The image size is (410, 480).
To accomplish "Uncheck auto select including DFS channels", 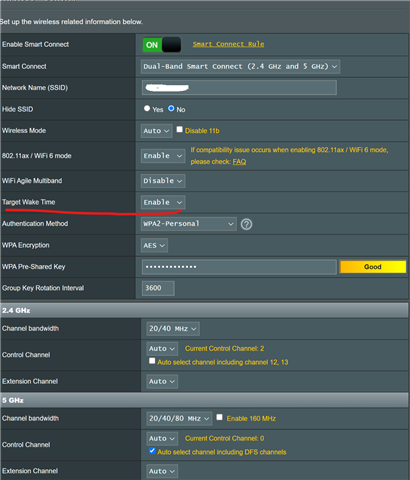I will click(x=152, y=451).
